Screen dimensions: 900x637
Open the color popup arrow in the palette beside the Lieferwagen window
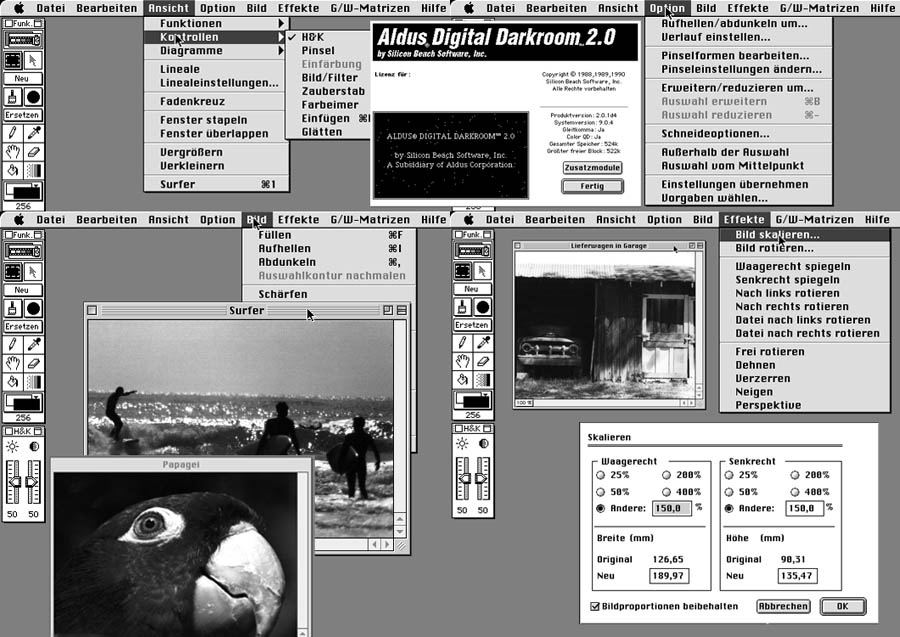(487, 395)
